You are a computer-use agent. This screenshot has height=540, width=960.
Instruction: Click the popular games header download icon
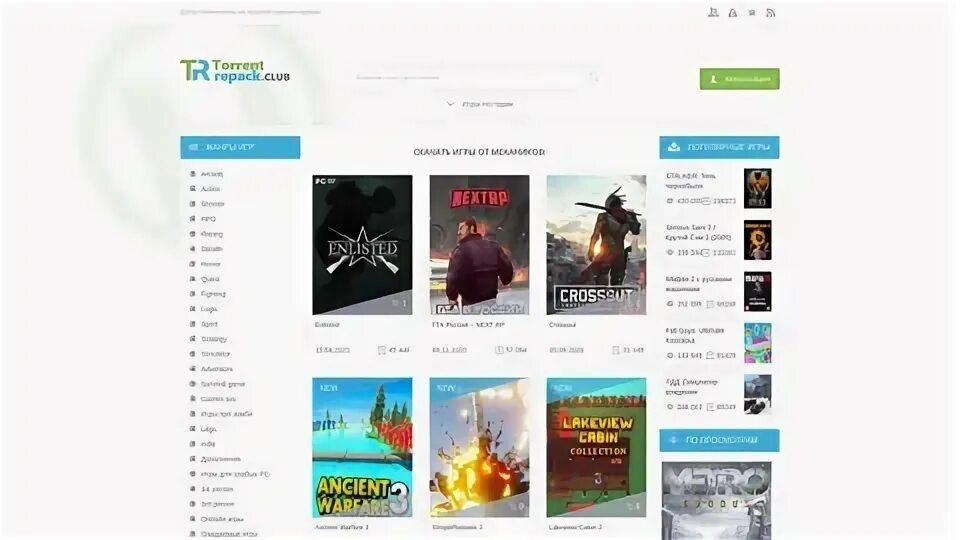tap(674, 147)
